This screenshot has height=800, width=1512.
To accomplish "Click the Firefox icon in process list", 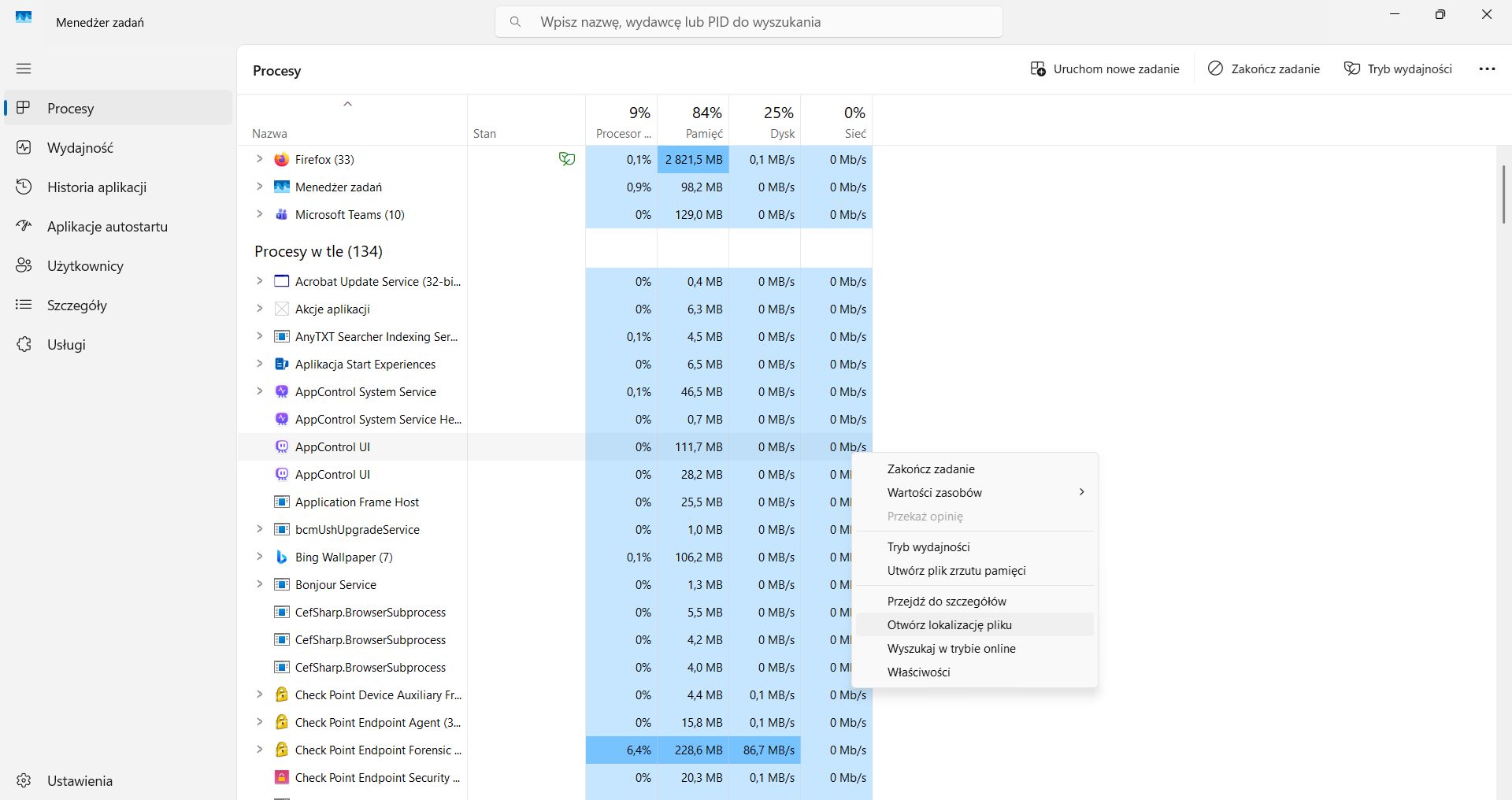I will [x=281, y=159].
